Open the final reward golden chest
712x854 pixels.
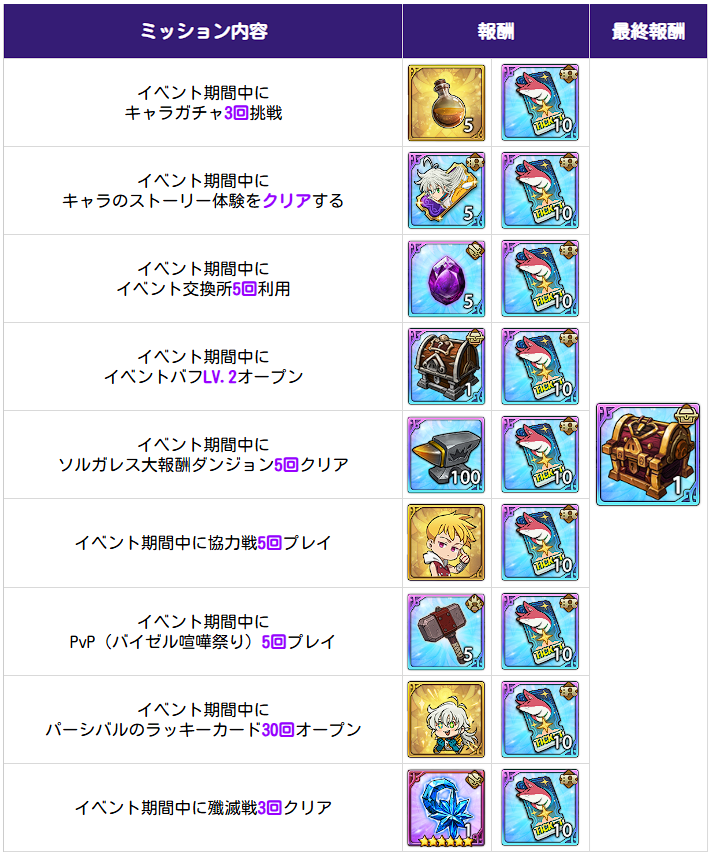coord(648,454)
